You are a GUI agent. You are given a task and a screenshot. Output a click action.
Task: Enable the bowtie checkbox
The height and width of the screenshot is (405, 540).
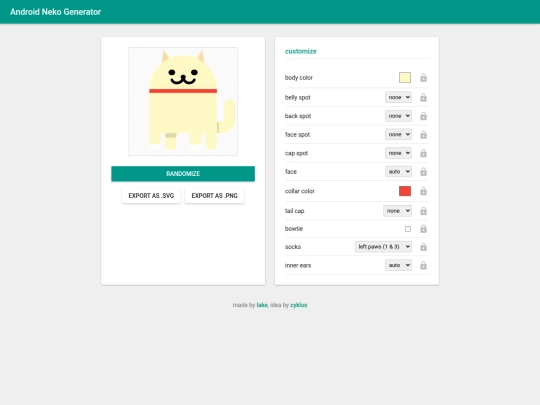pyautogui.click(x=408, y=229)
